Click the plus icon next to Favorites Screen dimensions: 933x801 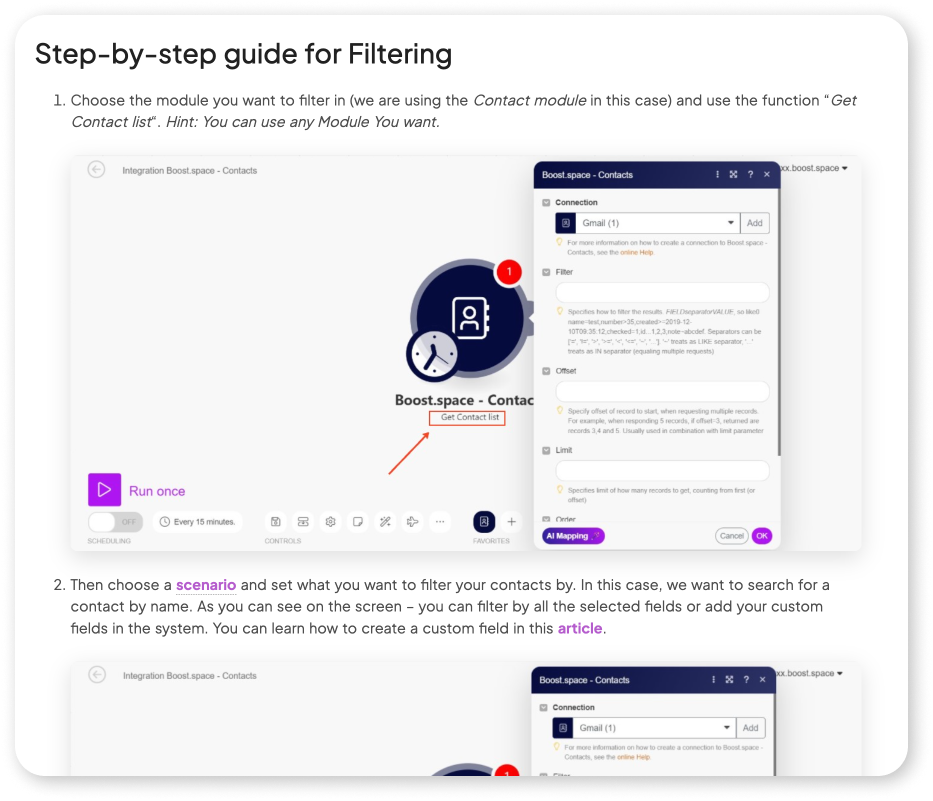[x=511, y=521]
